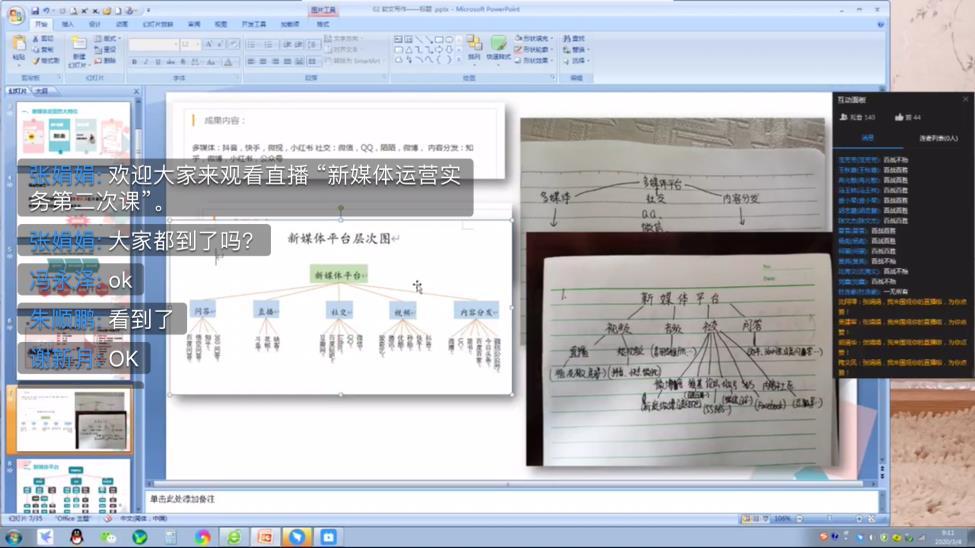Toggle Bold formatting in the font group
Image resolution: width=975 pixels, height=548 pixels.
(x=134, y=62)
